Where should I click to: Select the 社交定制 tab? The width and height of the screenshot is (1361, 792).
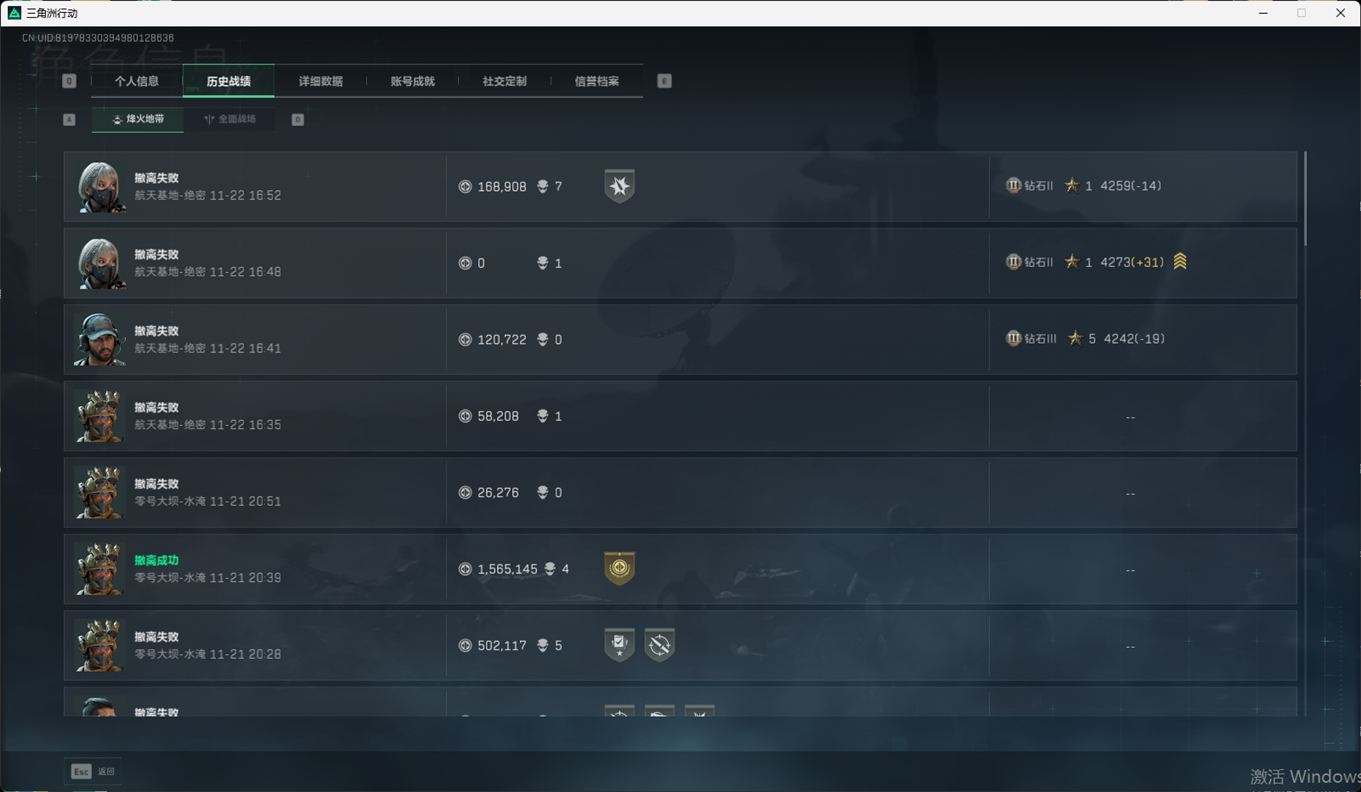[x=504, y=81]
